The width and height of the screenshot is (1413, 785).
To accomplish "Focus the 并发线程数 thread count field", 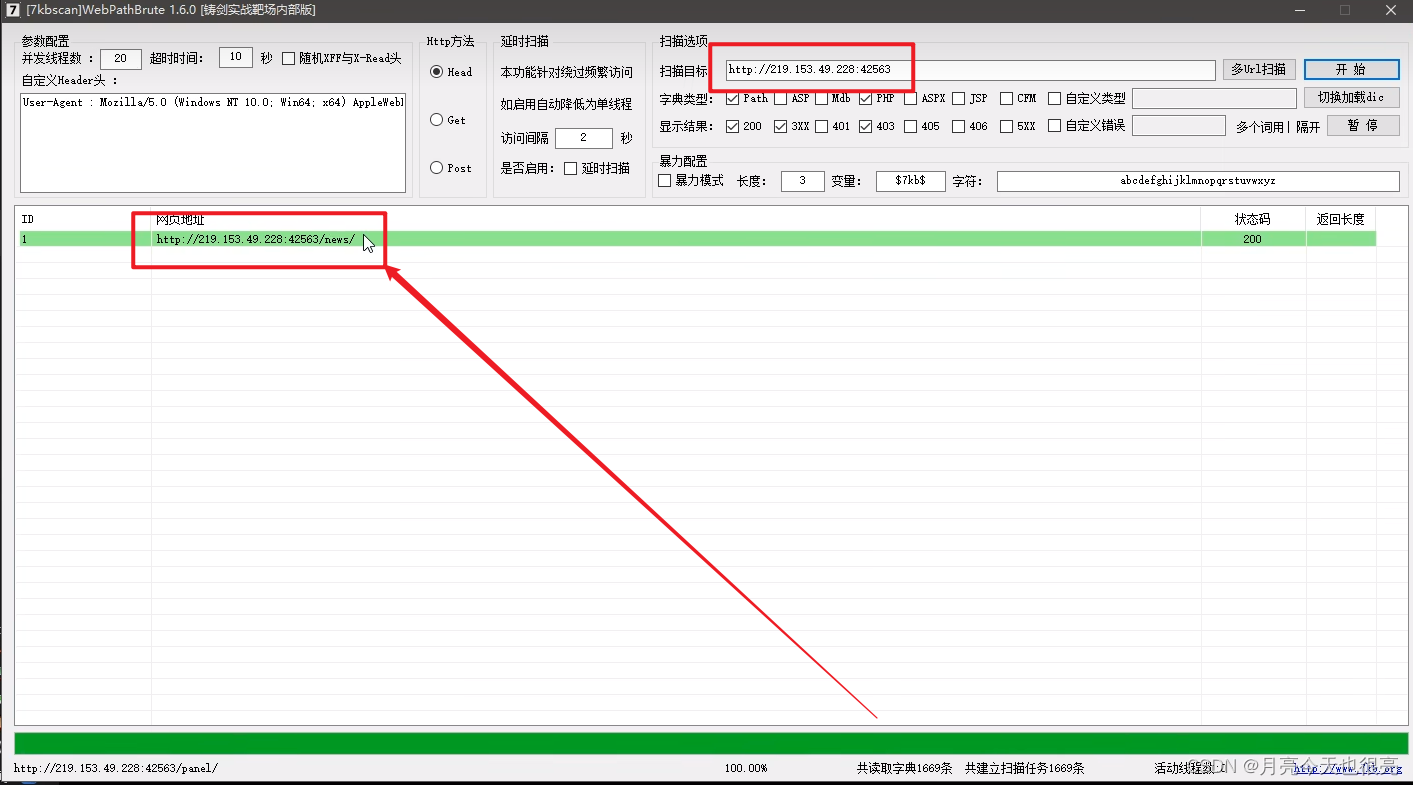I will pyautogui.click(x=121, y=59).
